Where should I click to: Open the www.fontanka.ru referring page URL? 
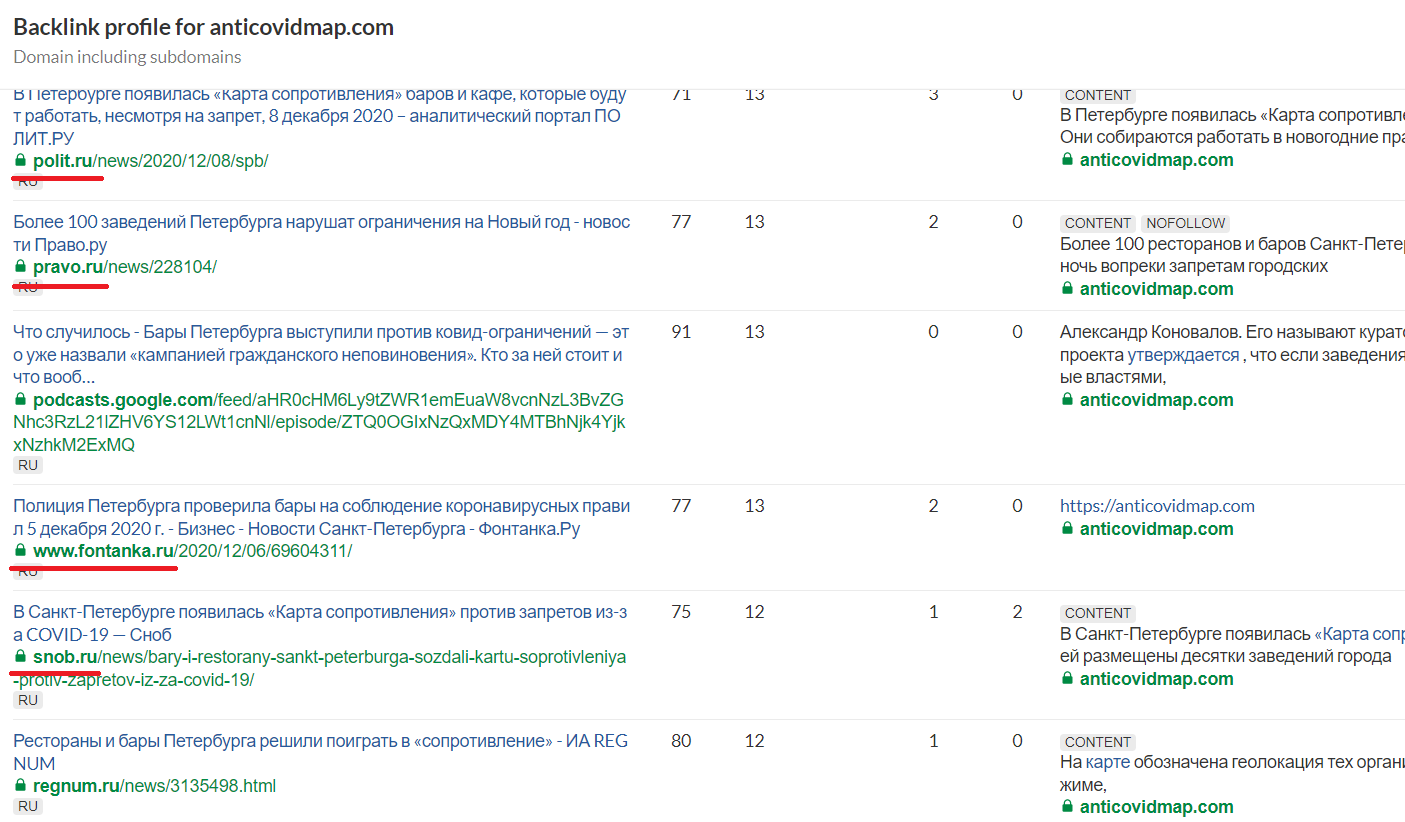click(x=192, y=551)
